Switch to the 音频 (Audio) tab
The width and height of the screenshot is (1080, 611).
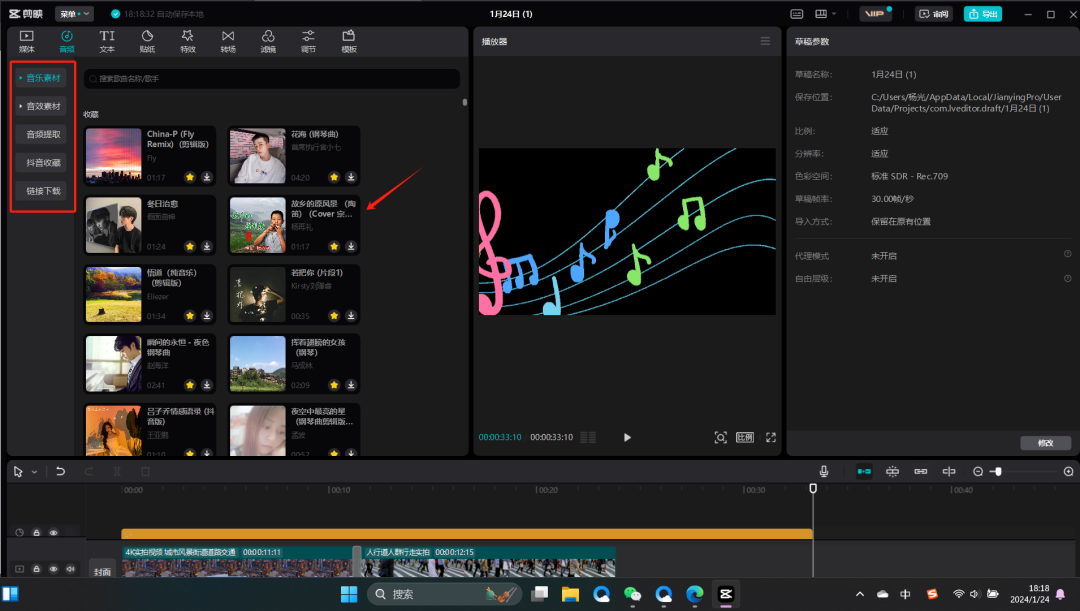[67, 41]
